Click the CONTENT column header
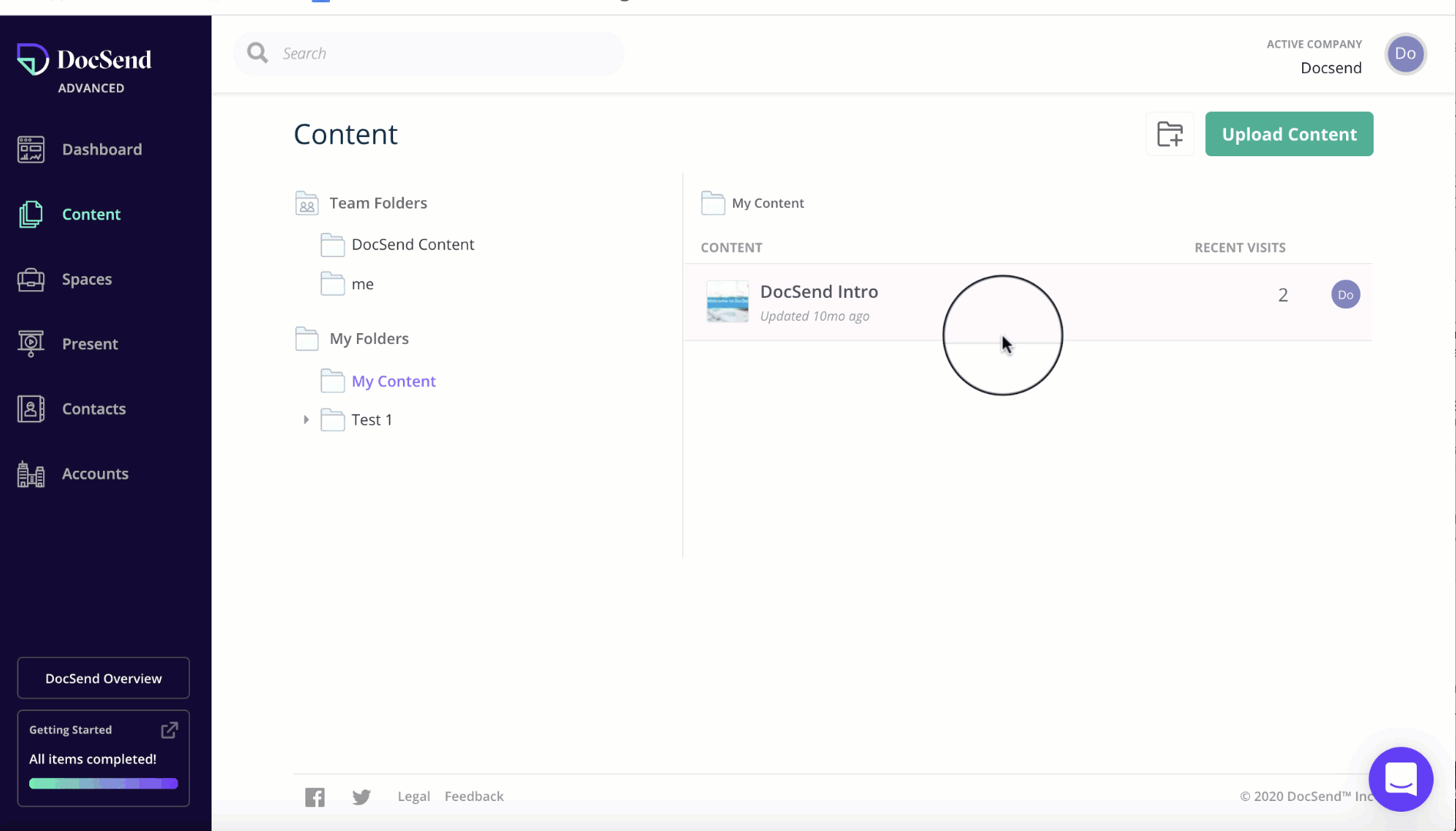 [731, 248]
